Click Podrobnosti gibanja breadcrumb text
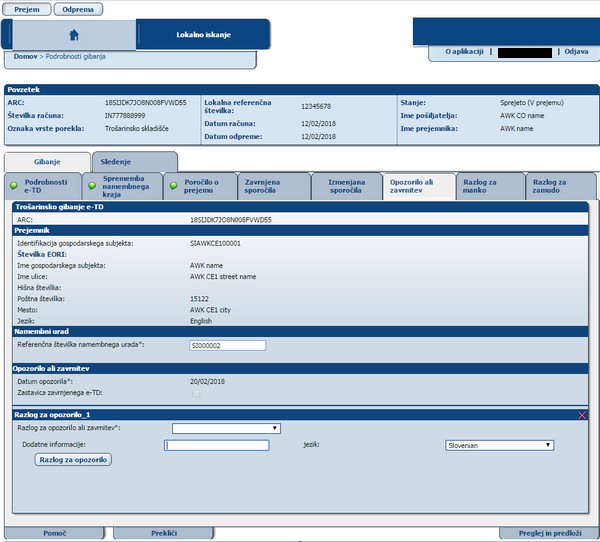 (x=76, y=56)
